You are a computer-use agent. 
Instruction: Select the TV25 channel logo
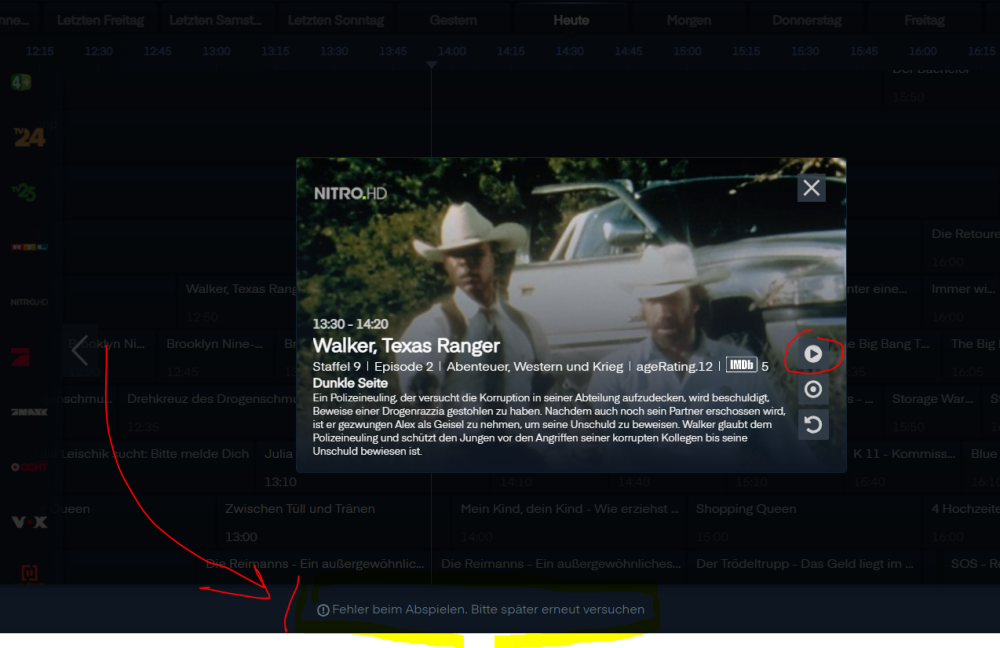coord(24,191)
